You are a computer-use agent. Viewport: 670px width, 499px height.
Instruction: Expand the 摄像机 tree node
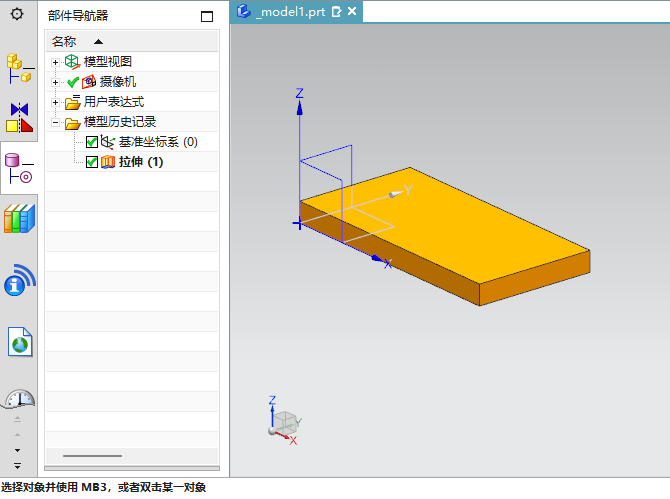point(56,82)
